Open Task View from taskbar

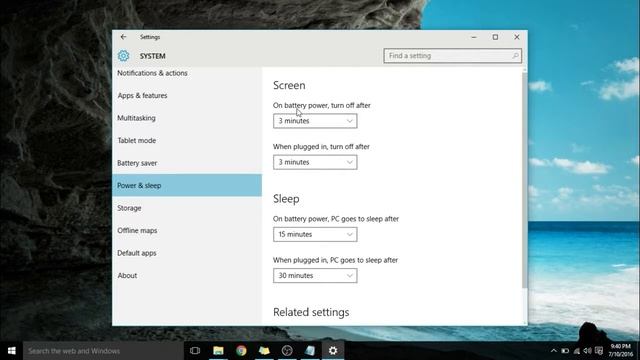click(195, 351)
